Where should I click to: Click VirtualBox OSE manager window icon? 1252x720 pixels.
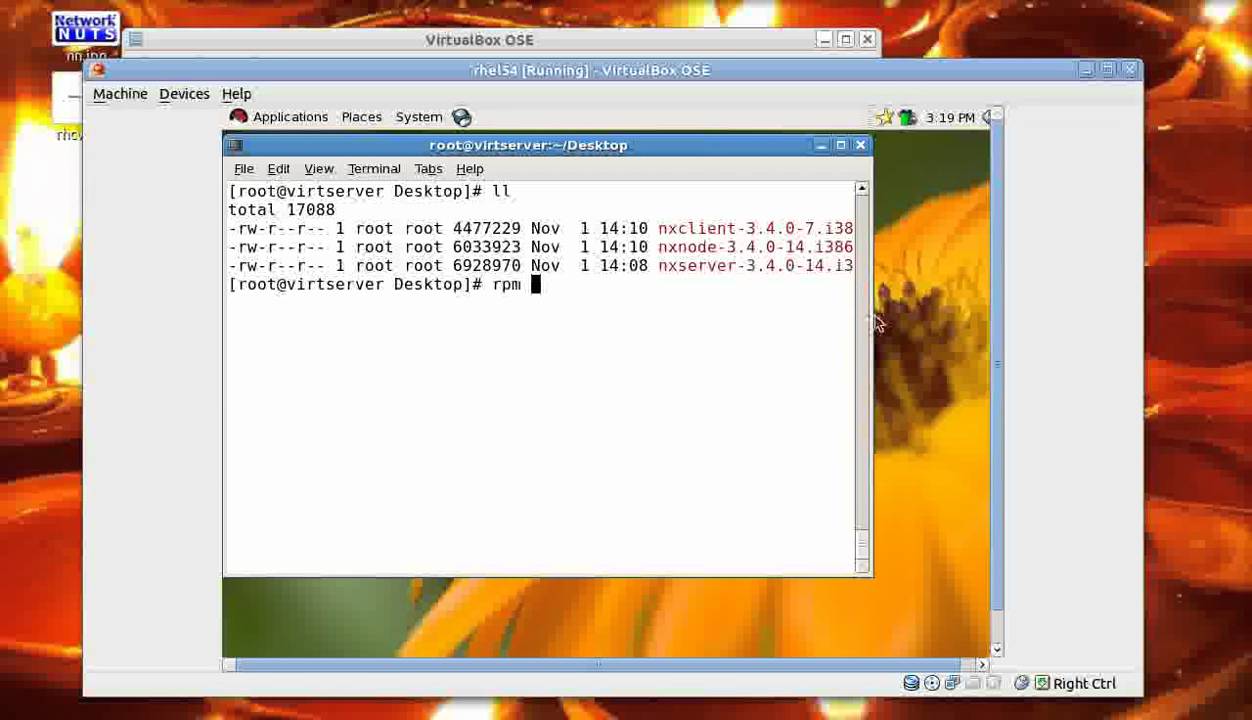pyautogui.click(x=136, y=40)
